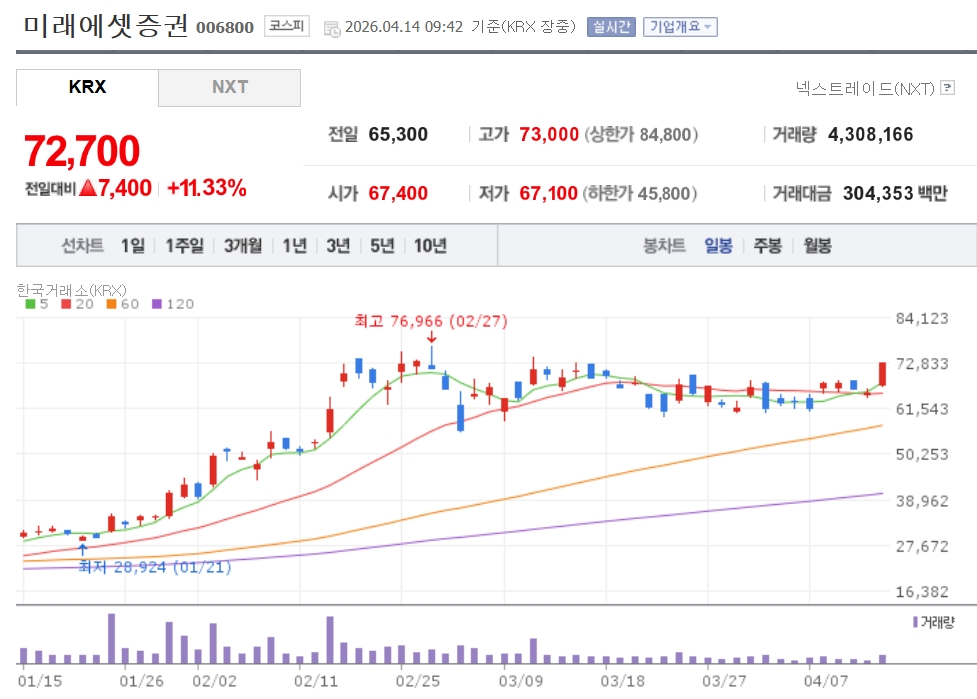Viewport: 977px width, 699px height.
Task: Click the red up-triangle price change indicator
Action: click(x=88, y=188)
